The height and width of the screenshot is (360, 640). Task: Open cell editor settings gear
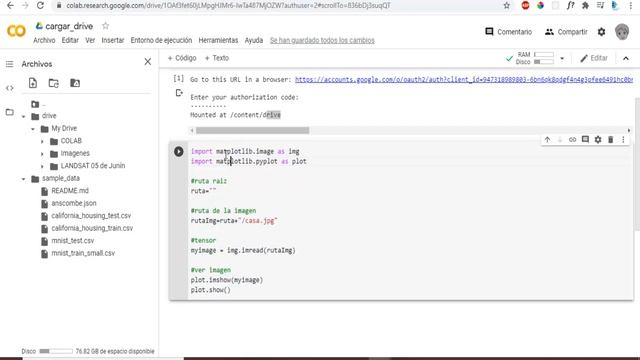point(598,140)
